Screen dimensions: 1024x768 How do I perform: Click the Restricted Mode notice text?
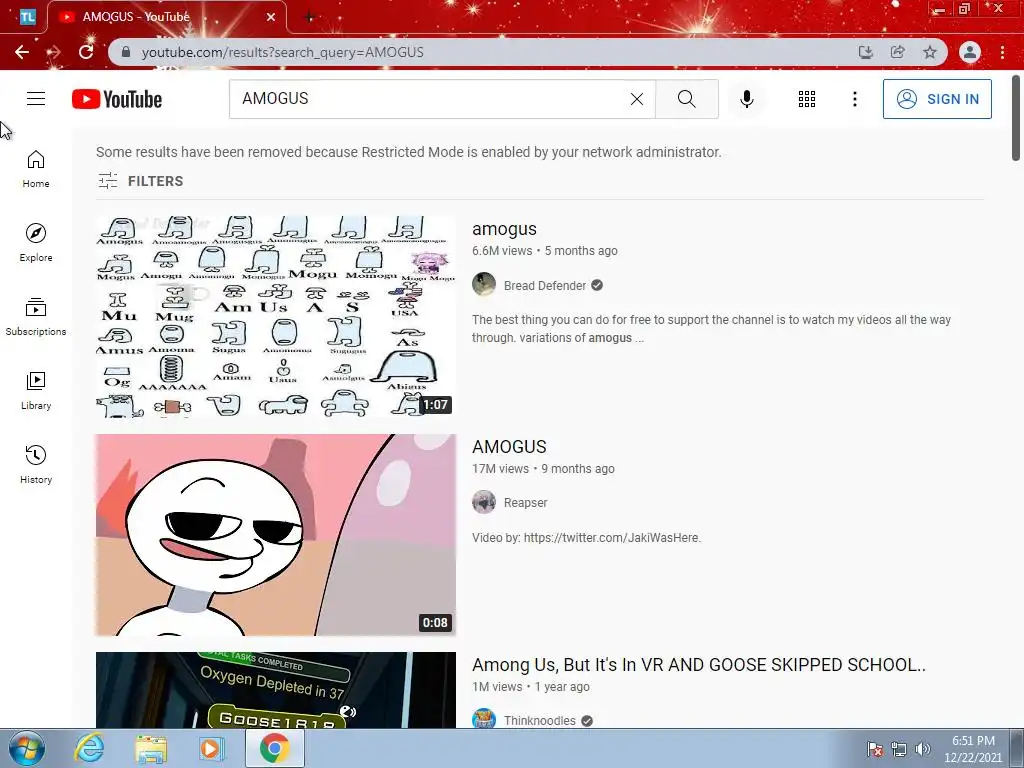[409, 152]
